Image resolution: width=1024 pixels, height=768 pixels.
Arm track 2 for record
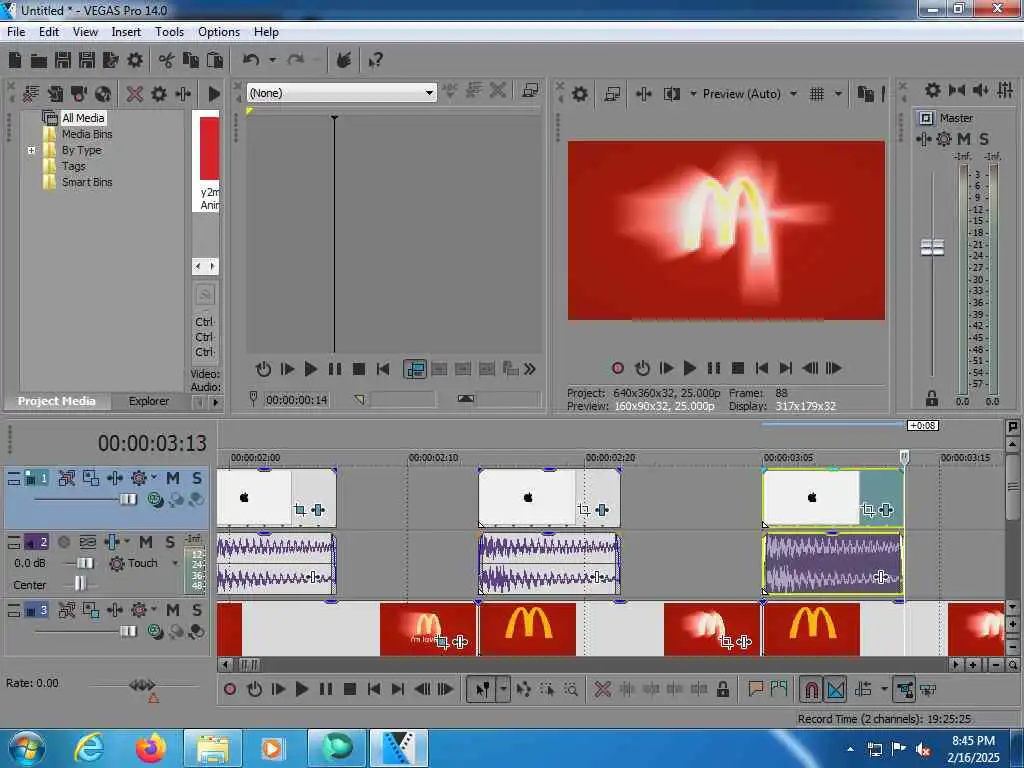pos(64,542)
